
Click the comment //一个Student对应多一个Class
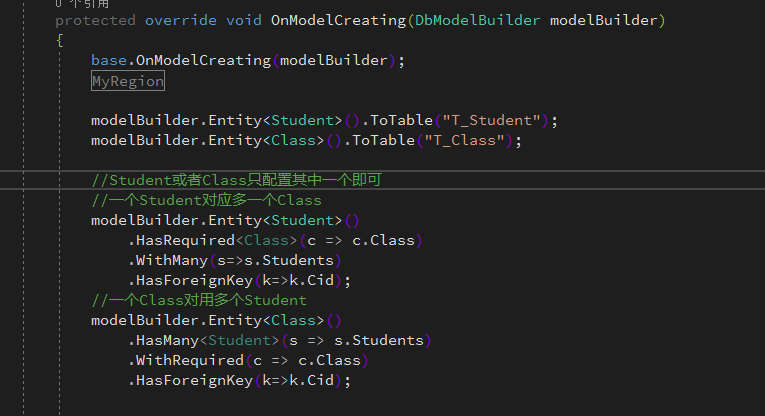[x=206, y=200]
